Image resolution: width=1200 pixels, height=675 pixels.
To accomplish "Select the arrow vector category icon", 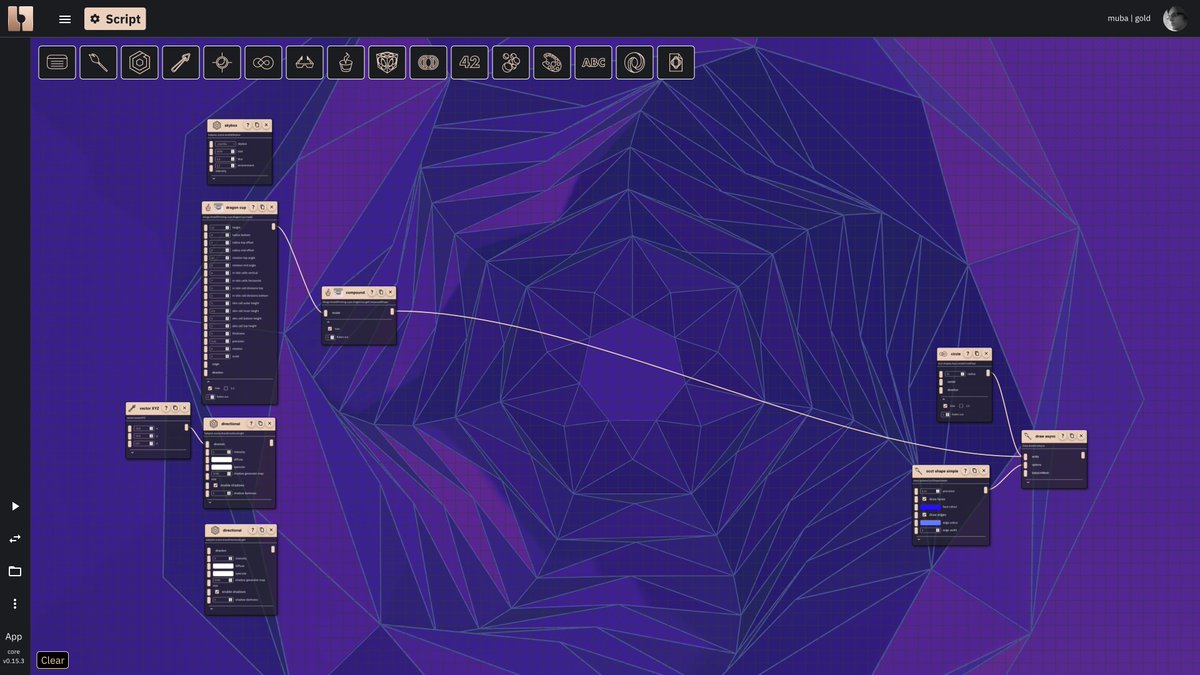I will click(181, 62).
